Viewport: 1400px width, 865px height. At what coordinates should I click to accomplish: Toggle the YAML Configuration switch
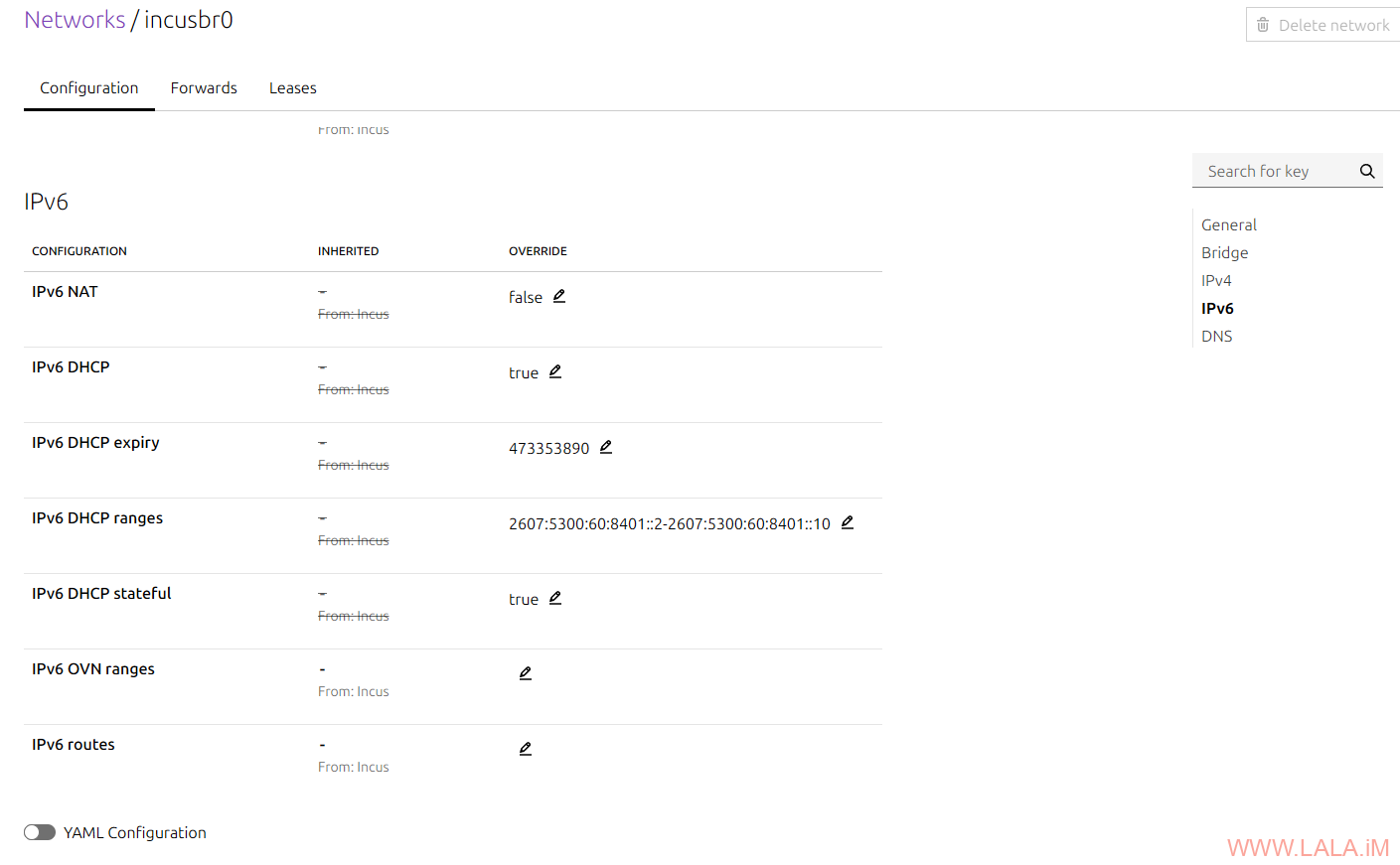pos(40,832)
